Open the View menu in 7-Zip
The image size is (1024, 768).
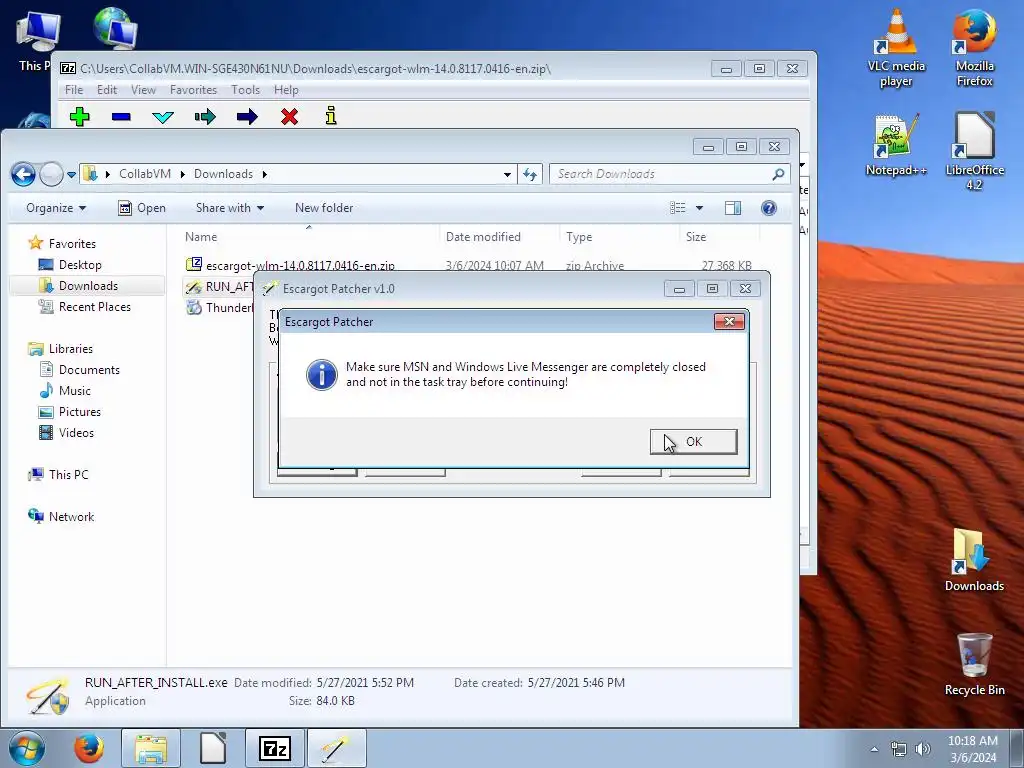point(143,89)
